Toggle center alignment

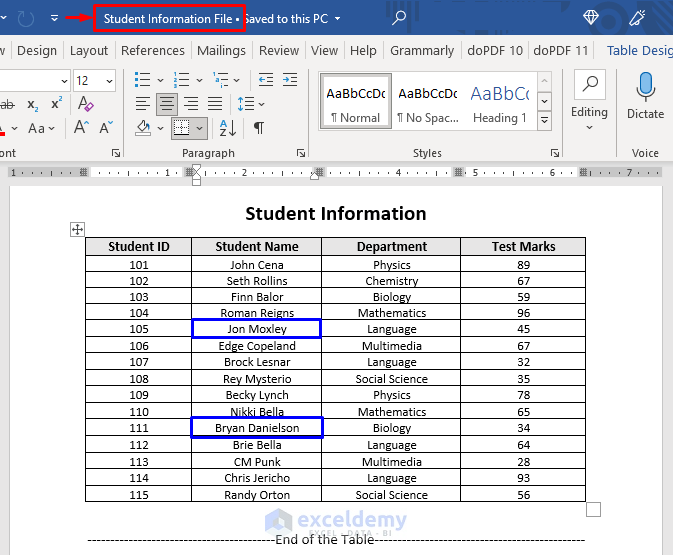coord(167,104)
